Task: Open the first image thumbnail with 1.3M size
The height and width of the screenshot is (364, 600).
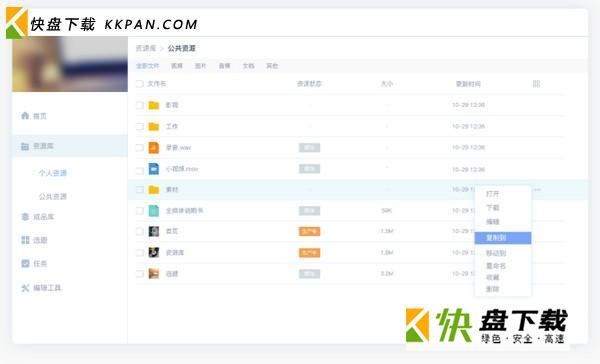Action: 154,231
